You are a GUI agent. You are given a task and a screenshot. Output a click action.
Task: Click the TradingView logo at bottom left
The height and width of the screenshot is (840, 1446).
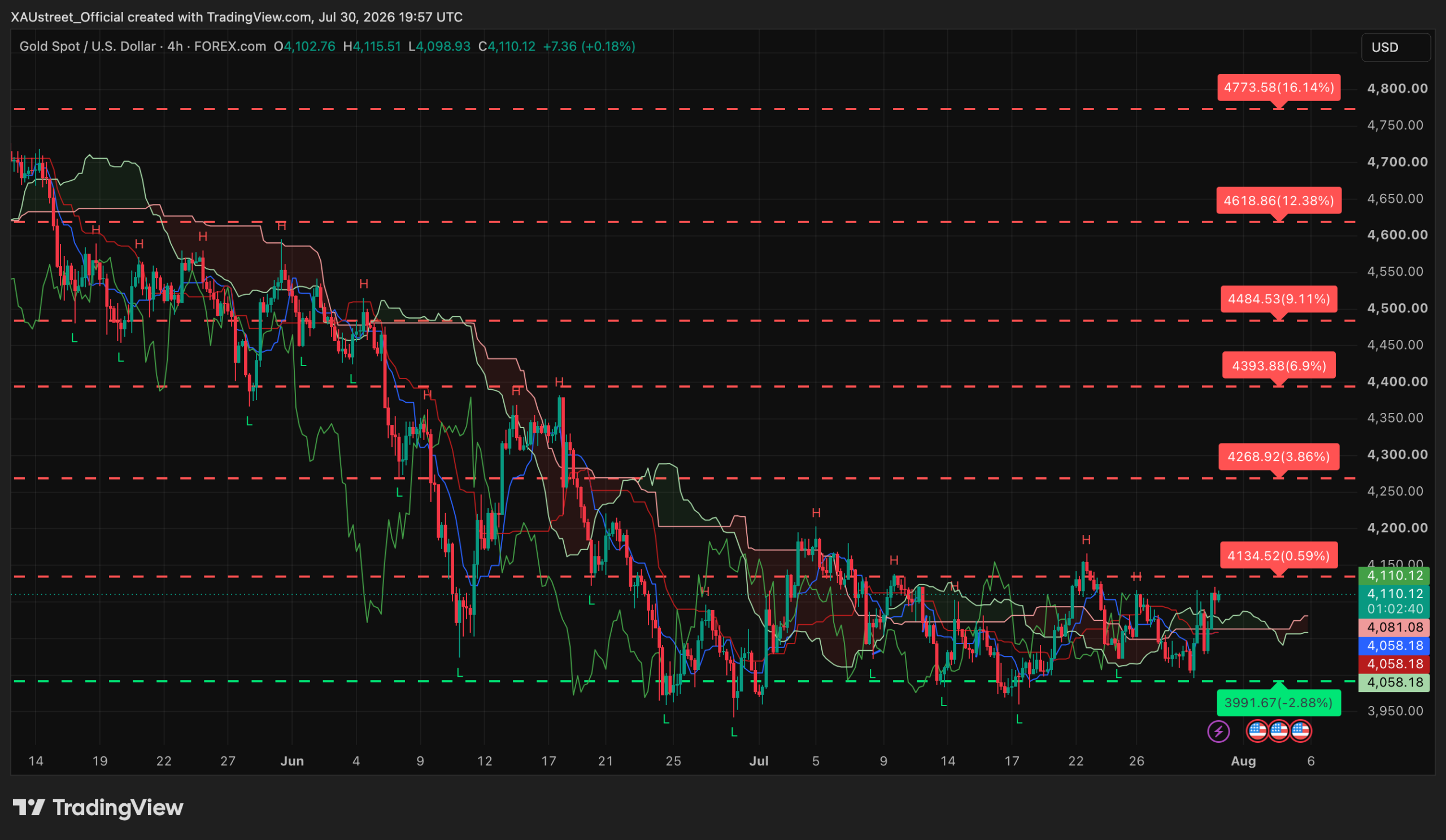point(98,807)
